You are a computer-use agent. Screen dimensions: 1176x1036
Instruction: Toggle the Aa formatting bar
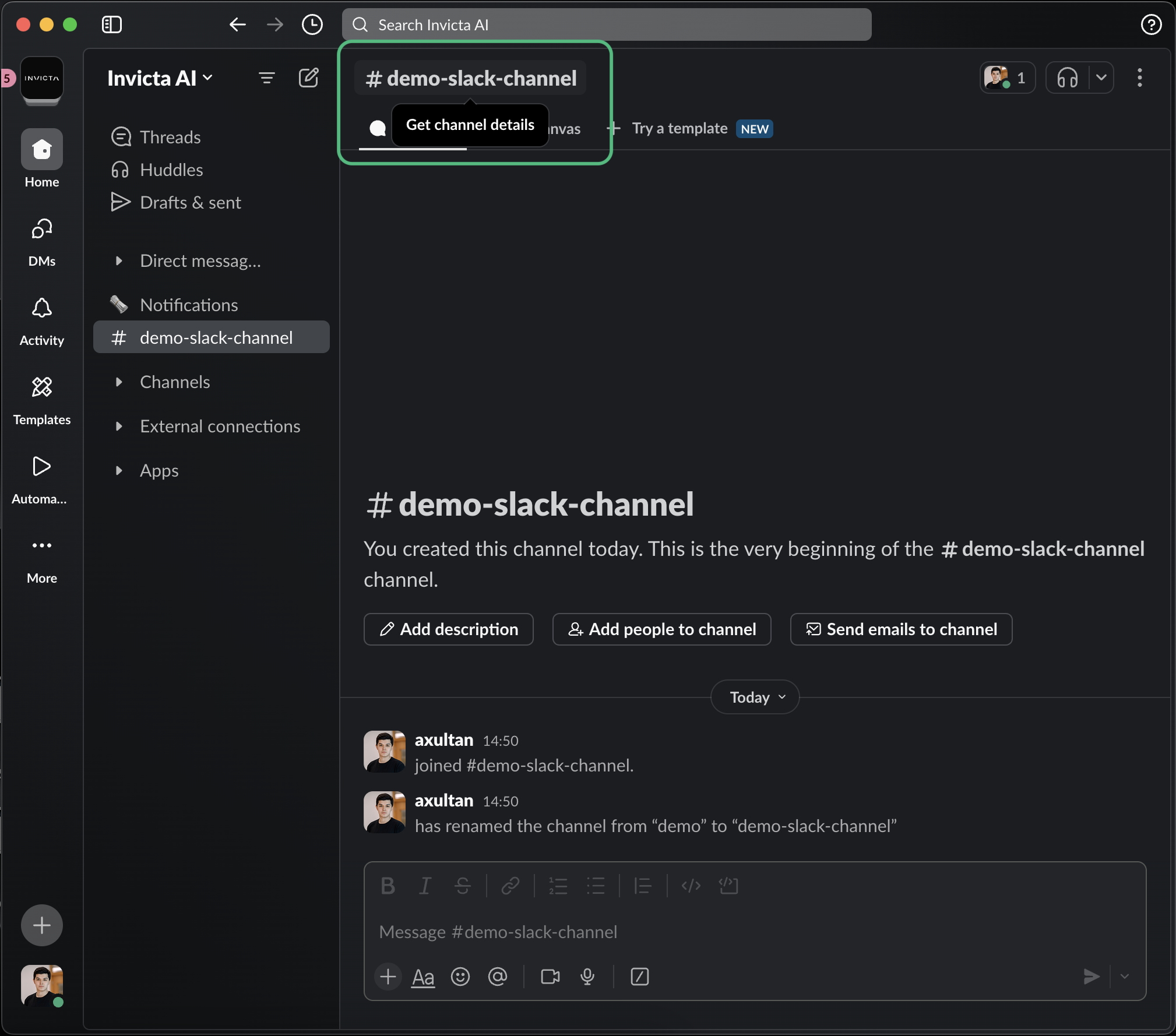(422, 977)
